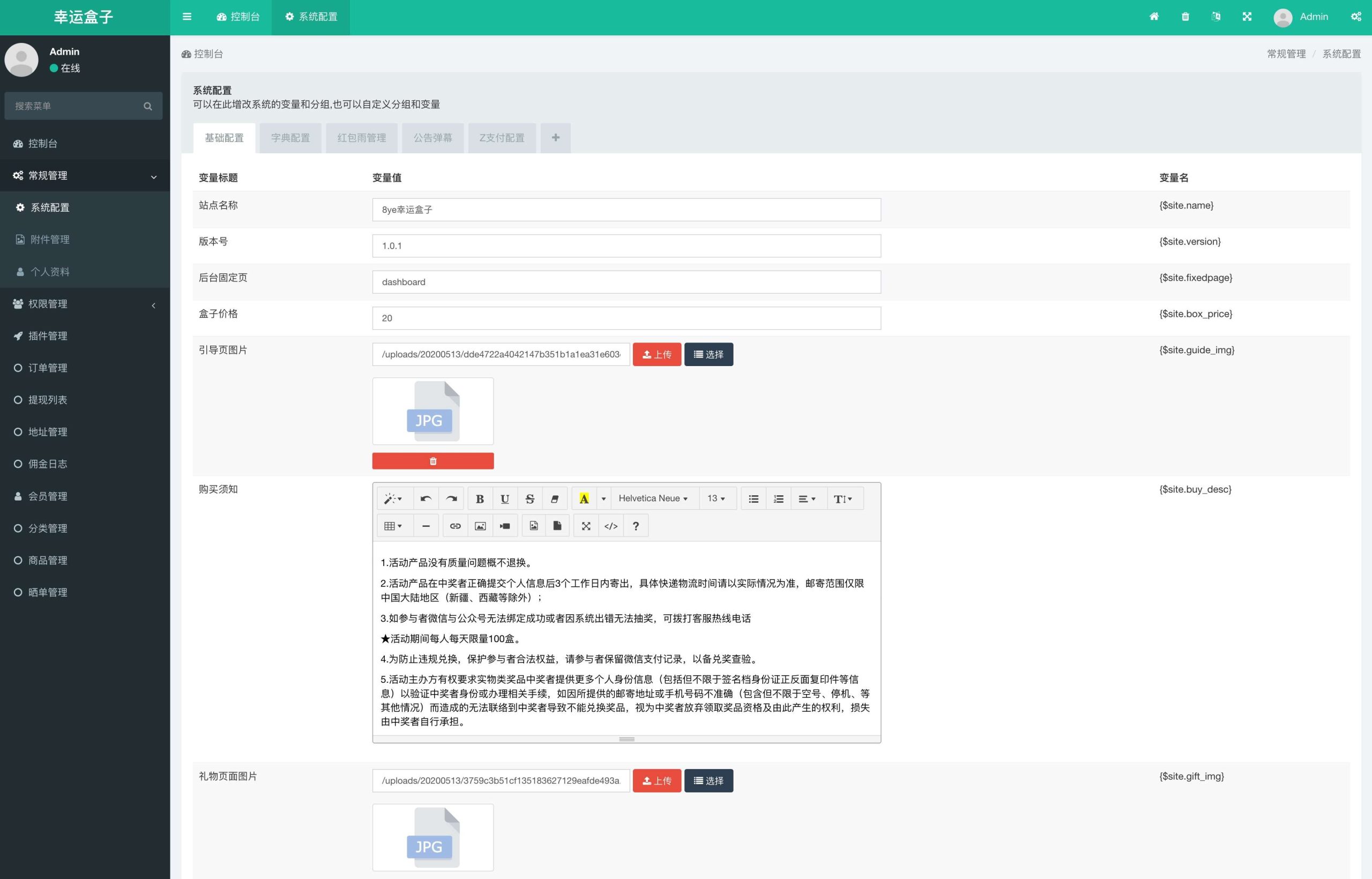Delete the guide image with red trash button
This screenshot has height=879, width=1372.
pyautogui.click(x=433, y=460)
